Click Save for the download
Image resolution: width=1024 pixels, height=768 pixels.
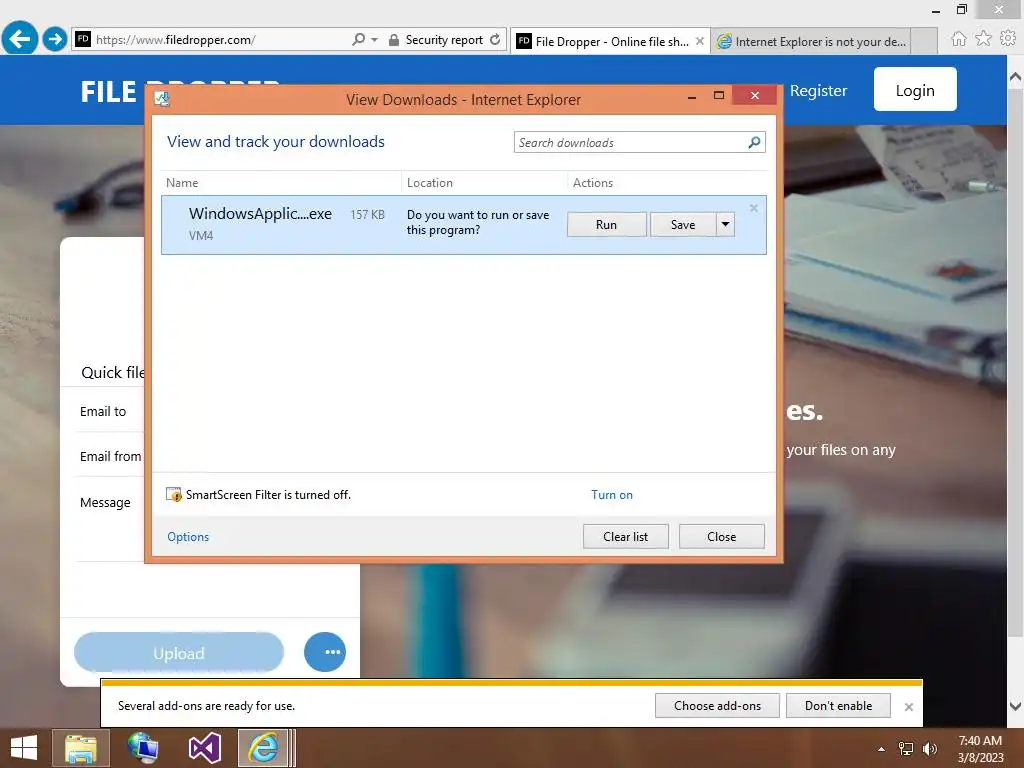click(x=683, y=225)
